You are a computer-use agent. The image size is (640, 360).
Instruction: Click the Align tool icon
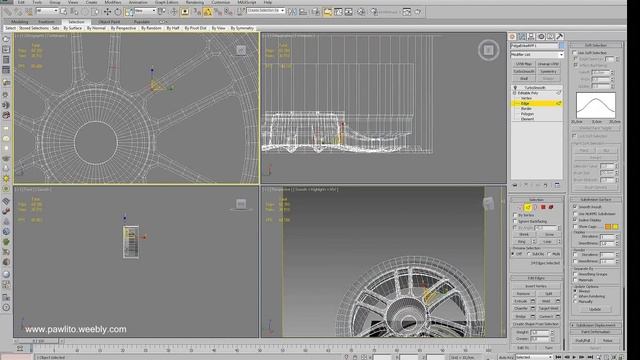(303, 12)
